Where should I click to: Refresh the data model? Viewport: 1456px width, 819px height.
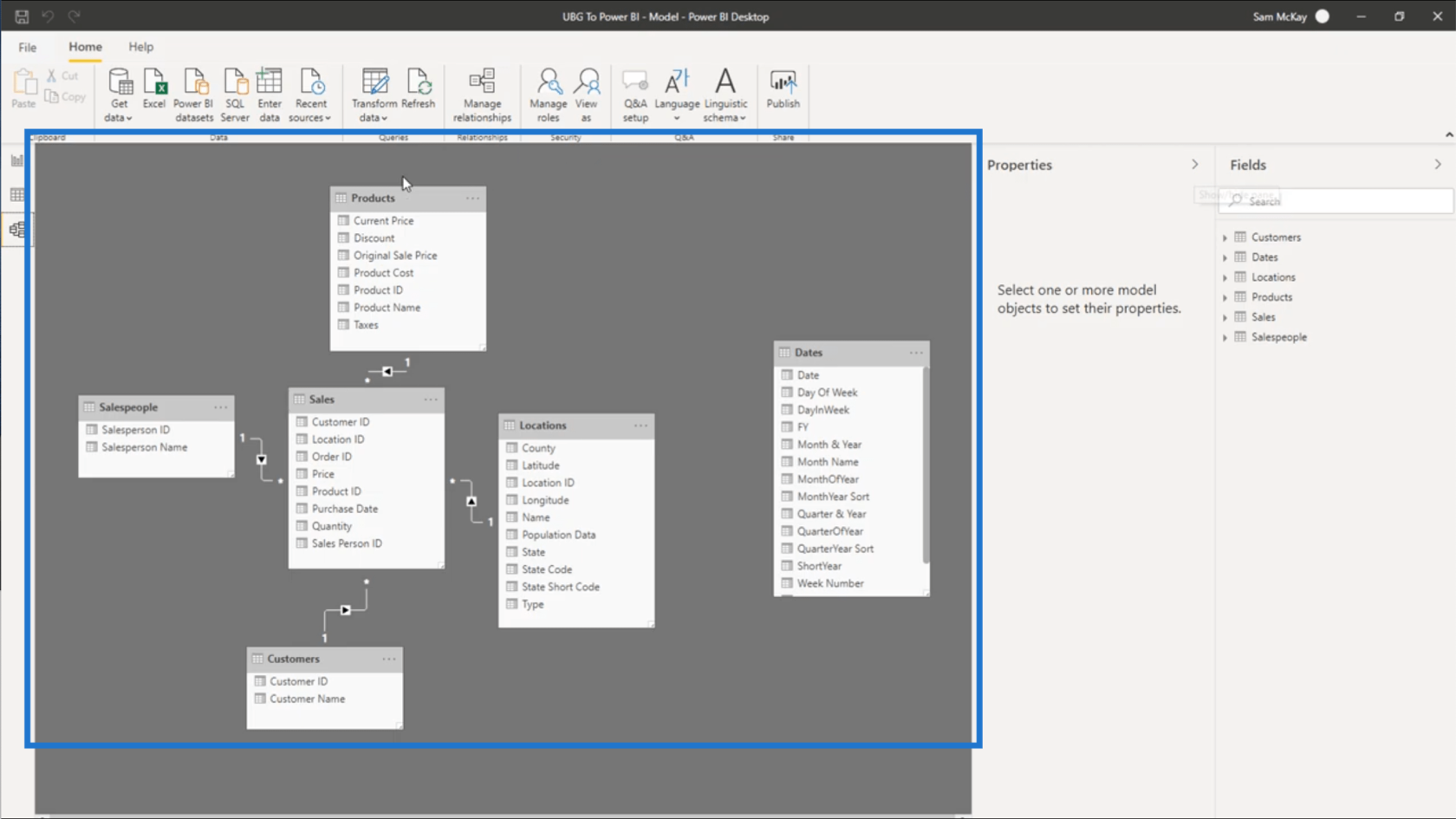point(419,88)
